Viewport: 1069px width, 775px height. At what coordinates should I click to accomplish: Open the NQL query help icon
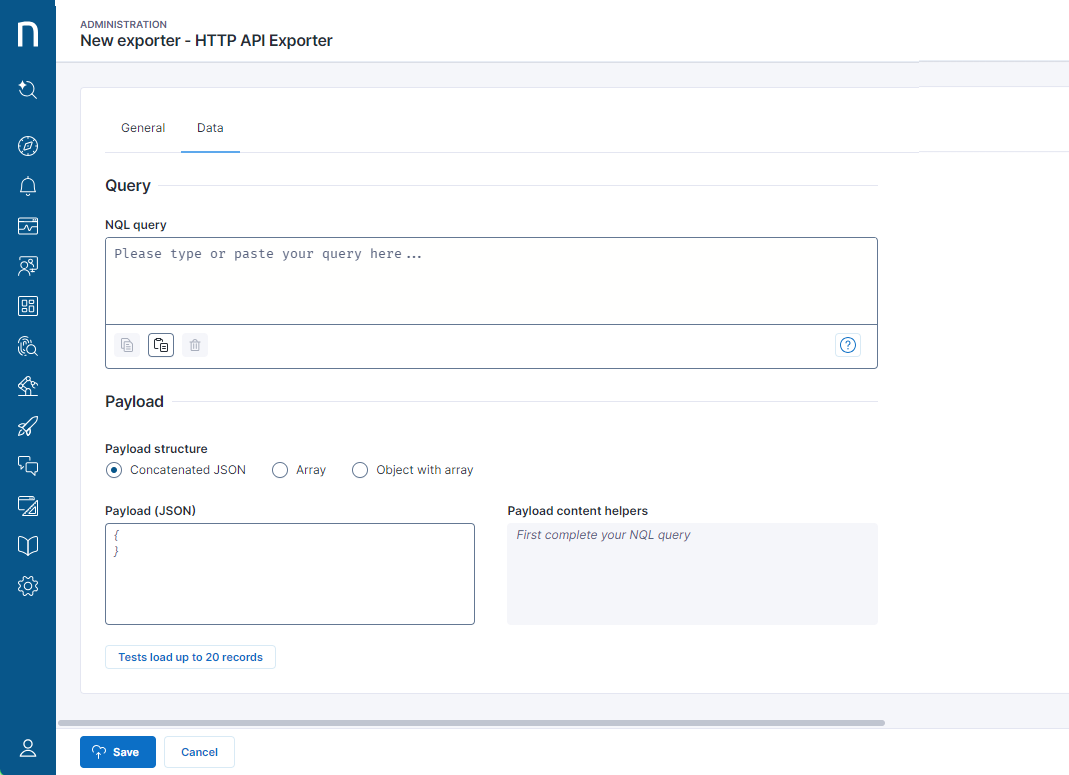click(x=847, y=345)
